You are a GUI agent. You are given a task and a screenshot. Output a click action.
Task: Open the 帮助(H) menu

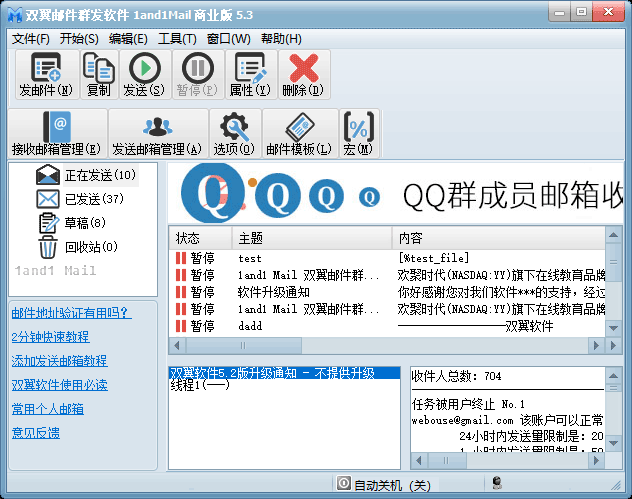point(281,39)
